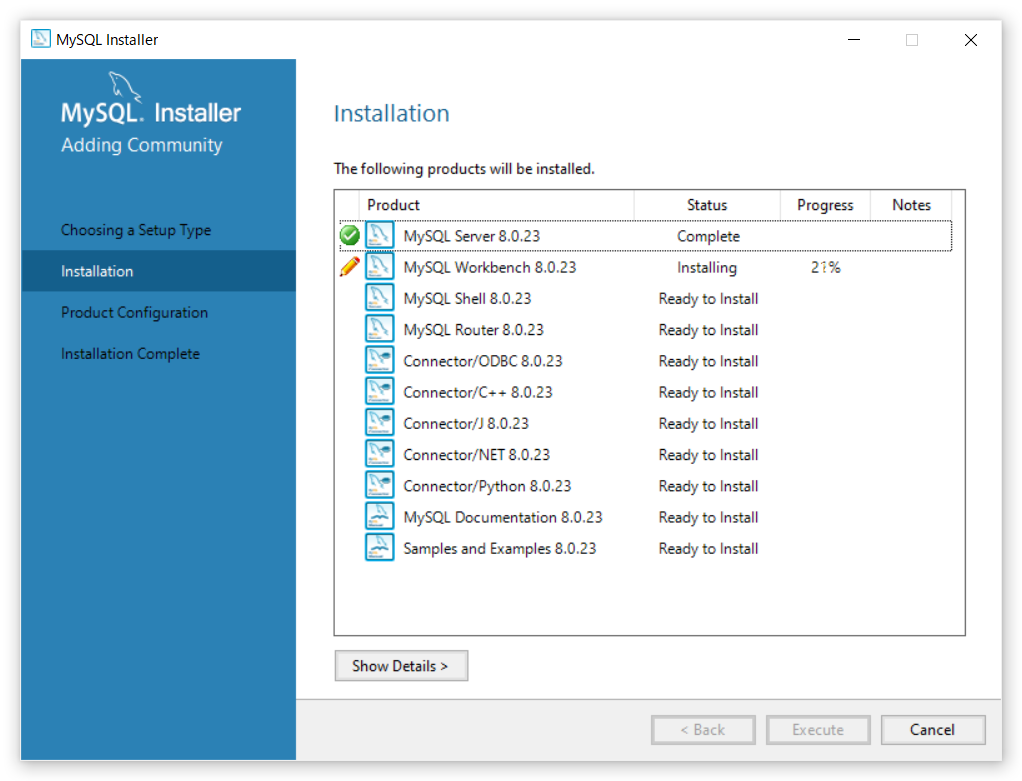
Task: Click the green checkmark beside MySQL Server
Action: (x=350, y=235)
